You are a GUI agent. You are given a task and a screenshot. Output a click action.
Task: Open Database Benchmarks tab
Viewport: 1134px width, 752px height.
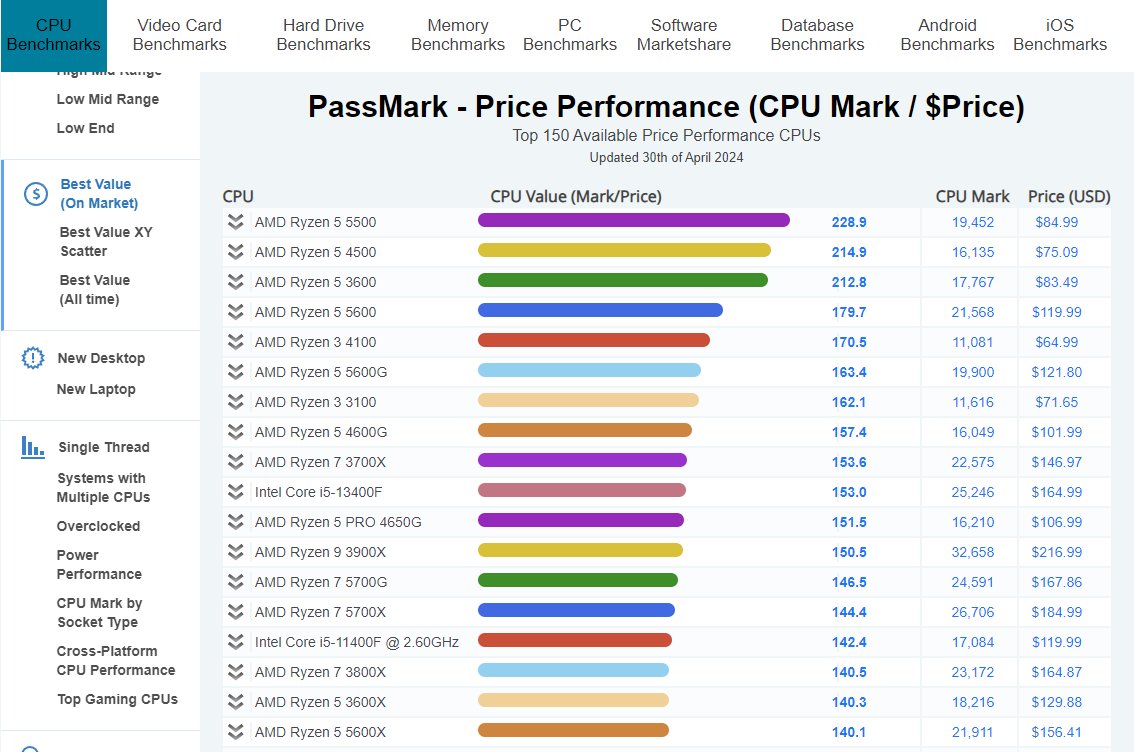[x=817, y=35]
